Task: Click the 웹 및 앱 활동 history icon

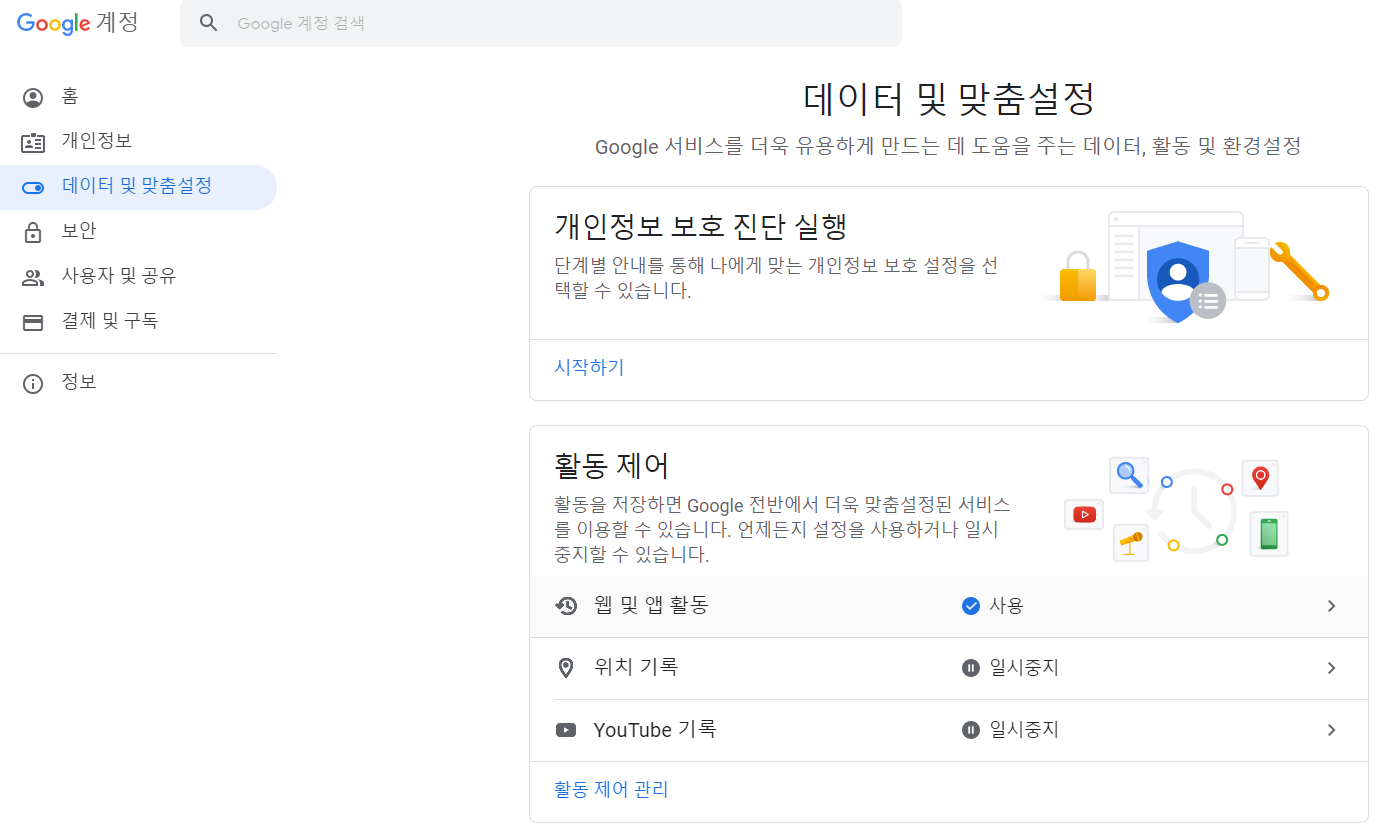Action: coord(566,606)
